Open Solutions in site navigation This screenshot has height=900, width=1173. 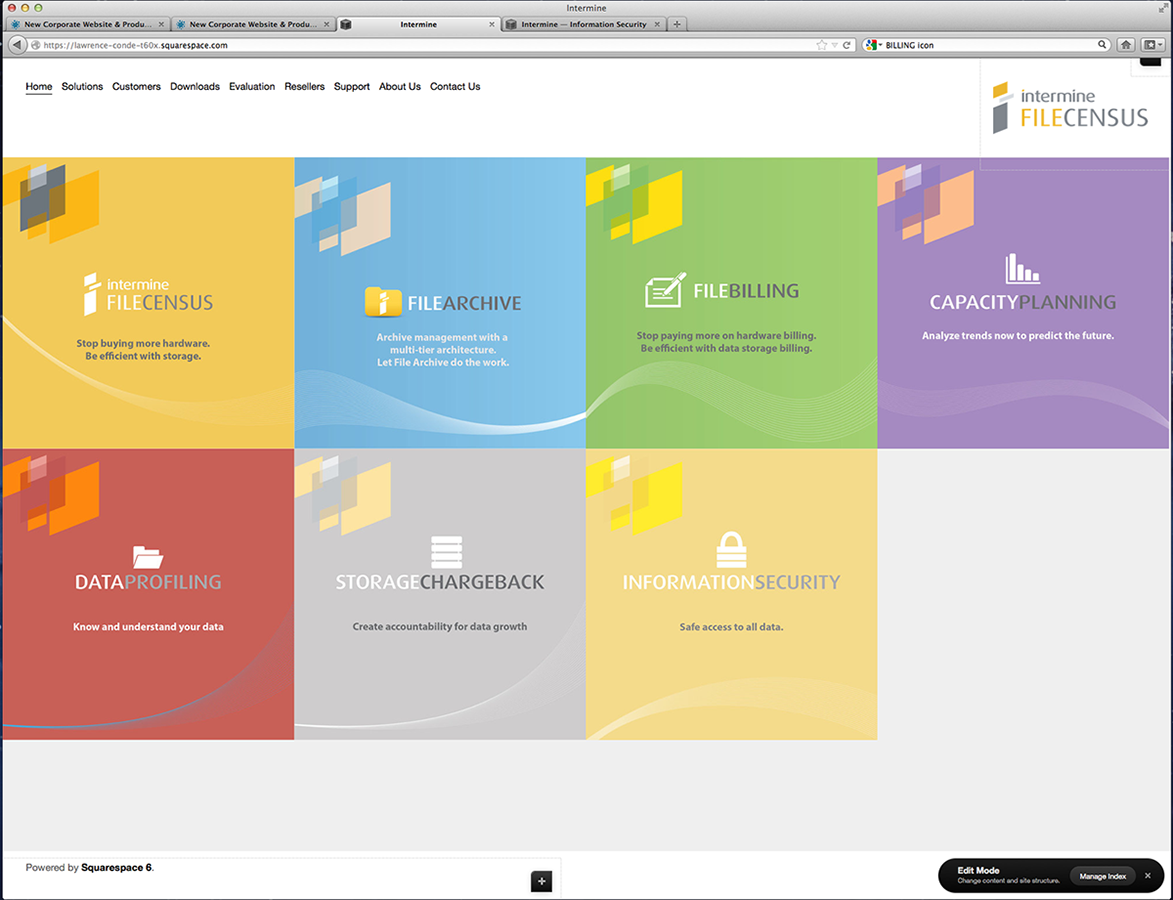click(82, 87)
